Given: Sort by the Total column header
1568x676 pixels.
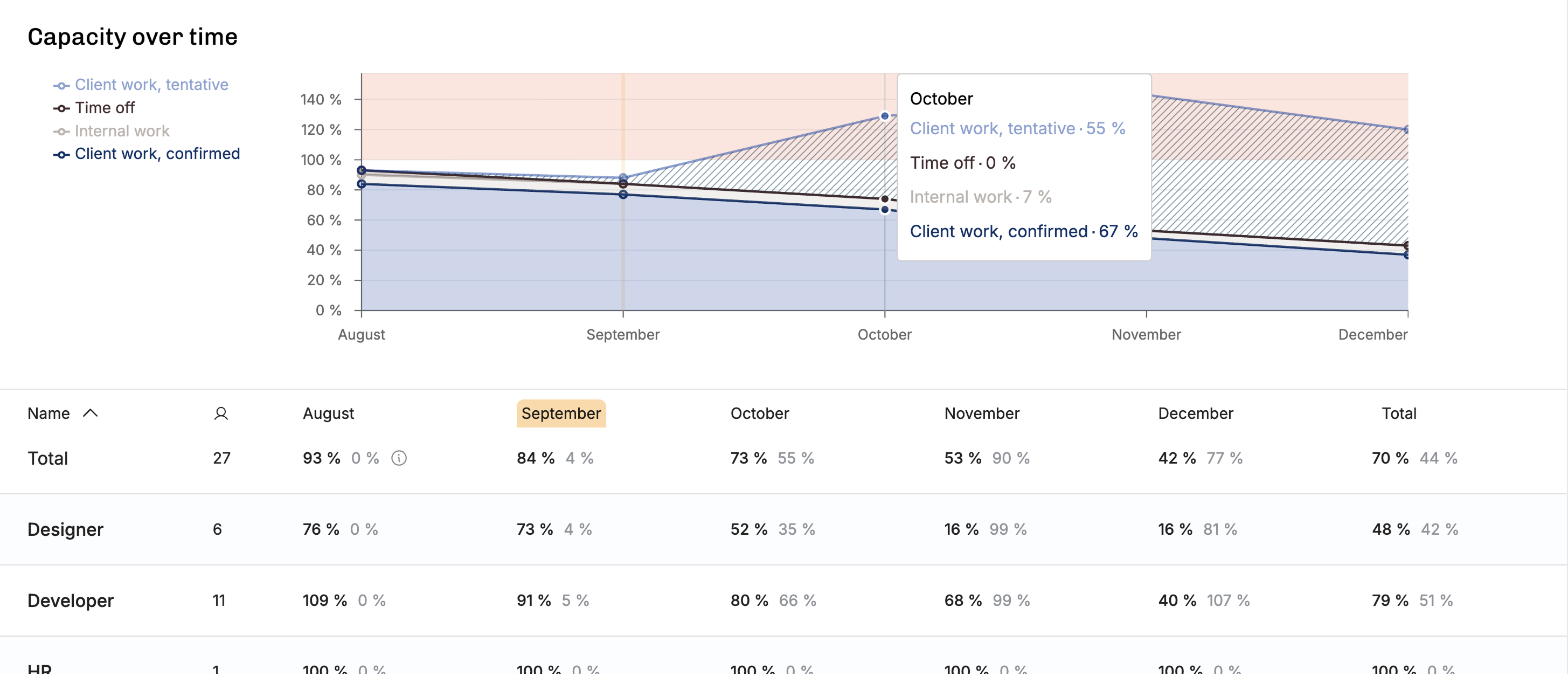Looking at the screenshot, I should click(x=1399, y=413).
